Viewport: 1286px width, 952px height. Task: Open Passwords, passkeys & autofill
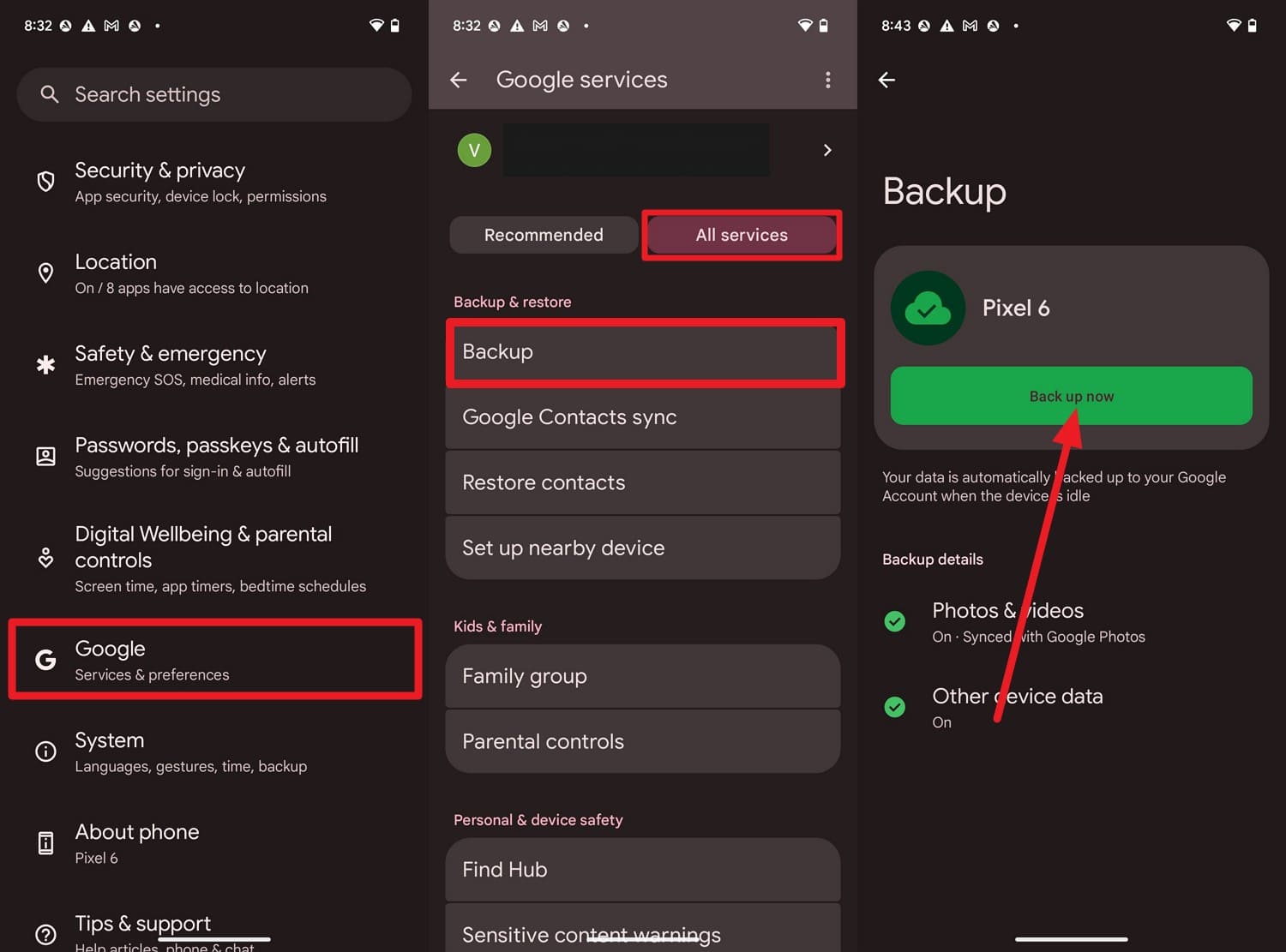(214, 458)
